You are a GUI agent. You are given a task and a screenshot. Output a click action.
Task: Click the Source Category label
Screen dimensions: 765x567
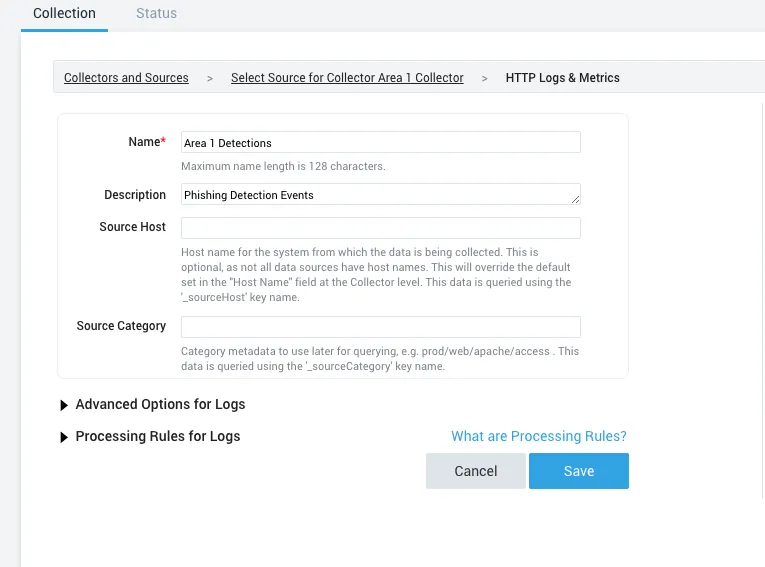coord(121,326)
